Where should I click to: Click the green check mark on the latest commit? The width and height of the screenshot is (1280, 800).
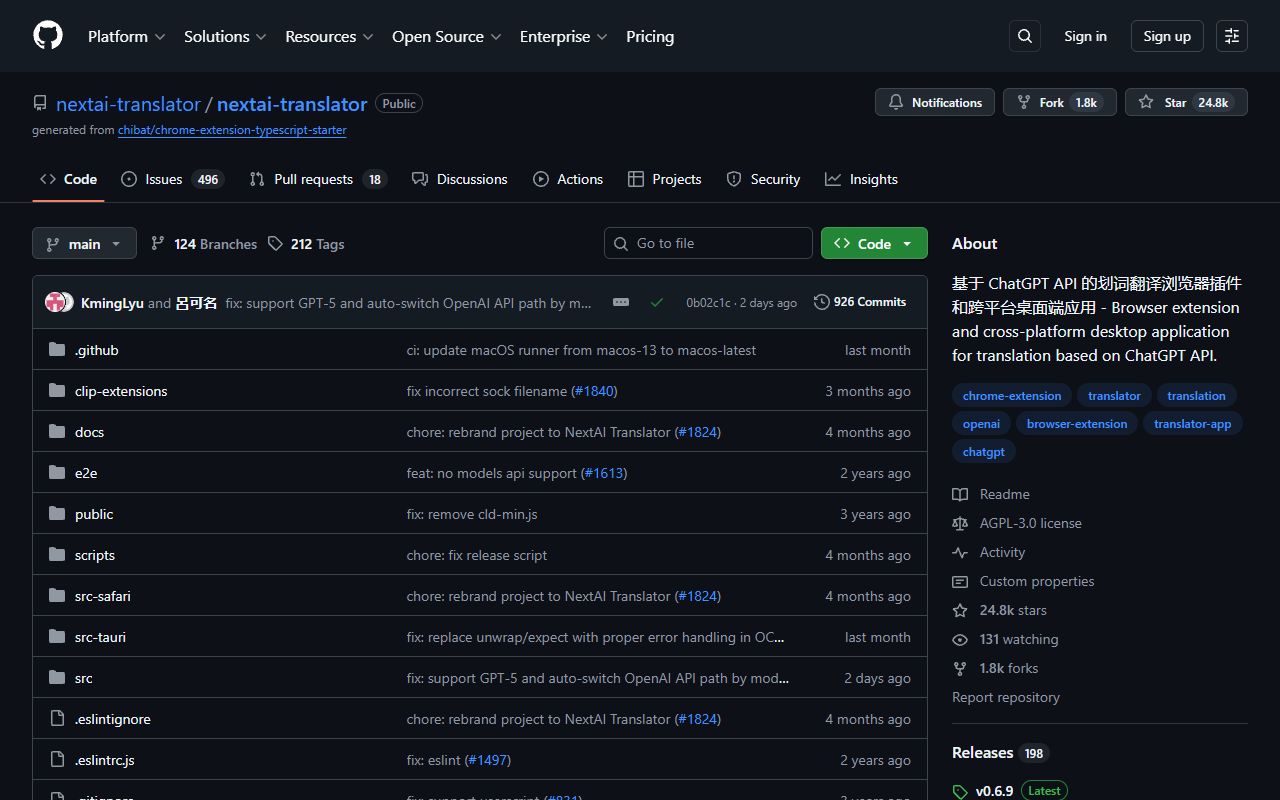coord(657,301)
